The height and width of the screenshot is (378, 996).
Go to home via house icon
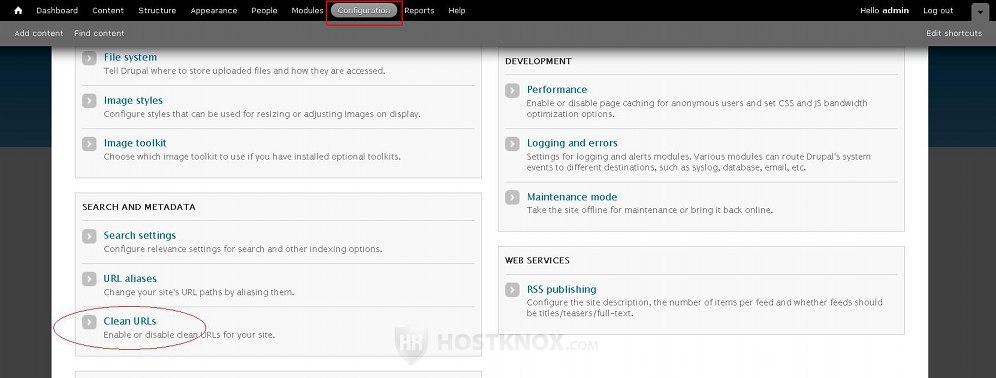pyautogui.click(x=18, y=10)
